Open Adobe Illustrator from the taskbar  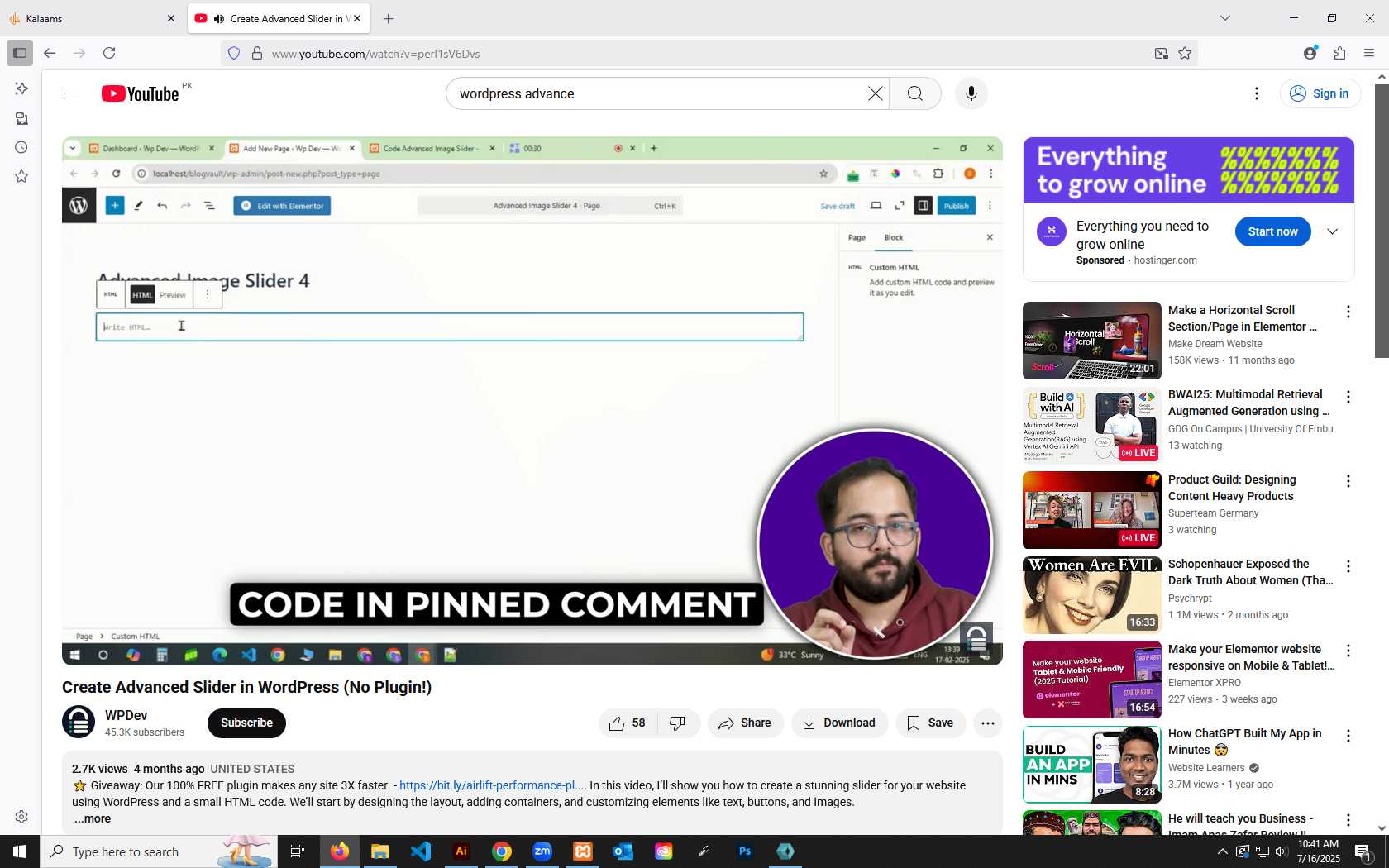coord(461,851)
